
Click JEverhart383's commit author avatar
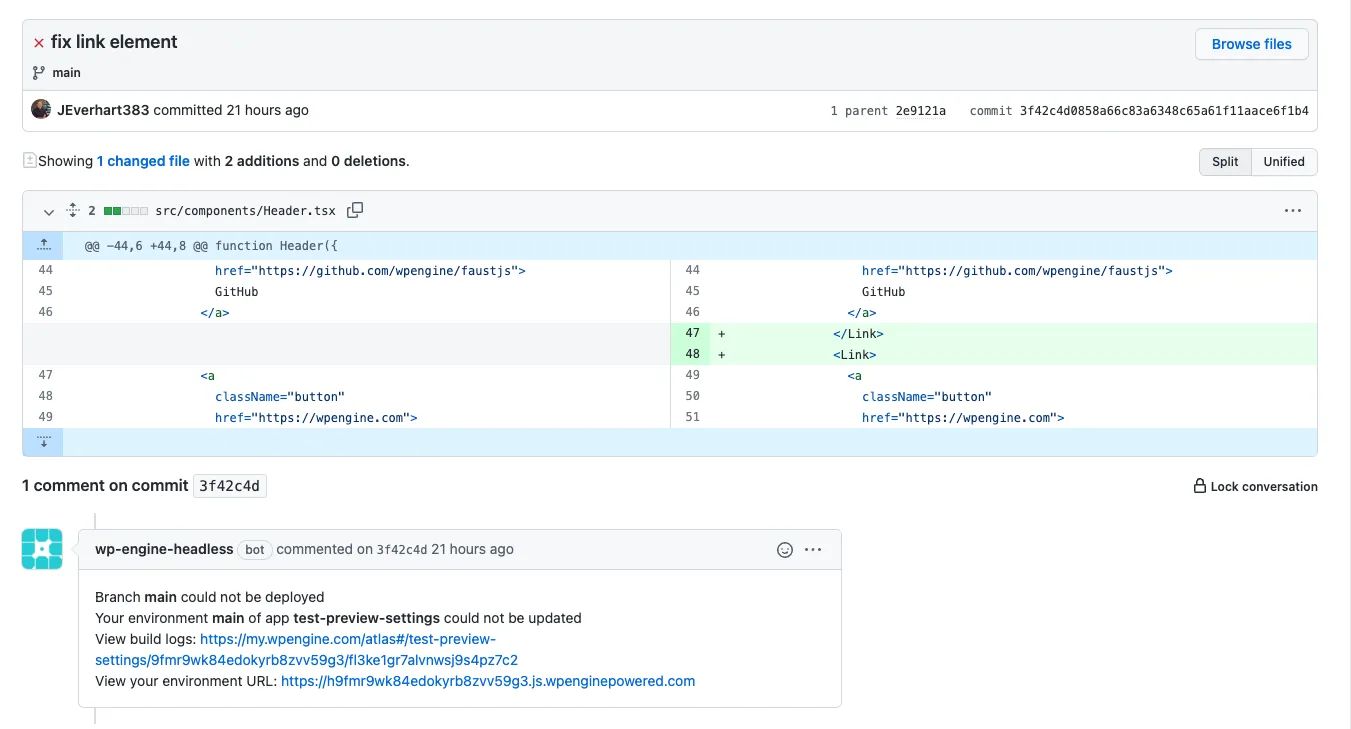pyautogui.click(x=40, y=108)
